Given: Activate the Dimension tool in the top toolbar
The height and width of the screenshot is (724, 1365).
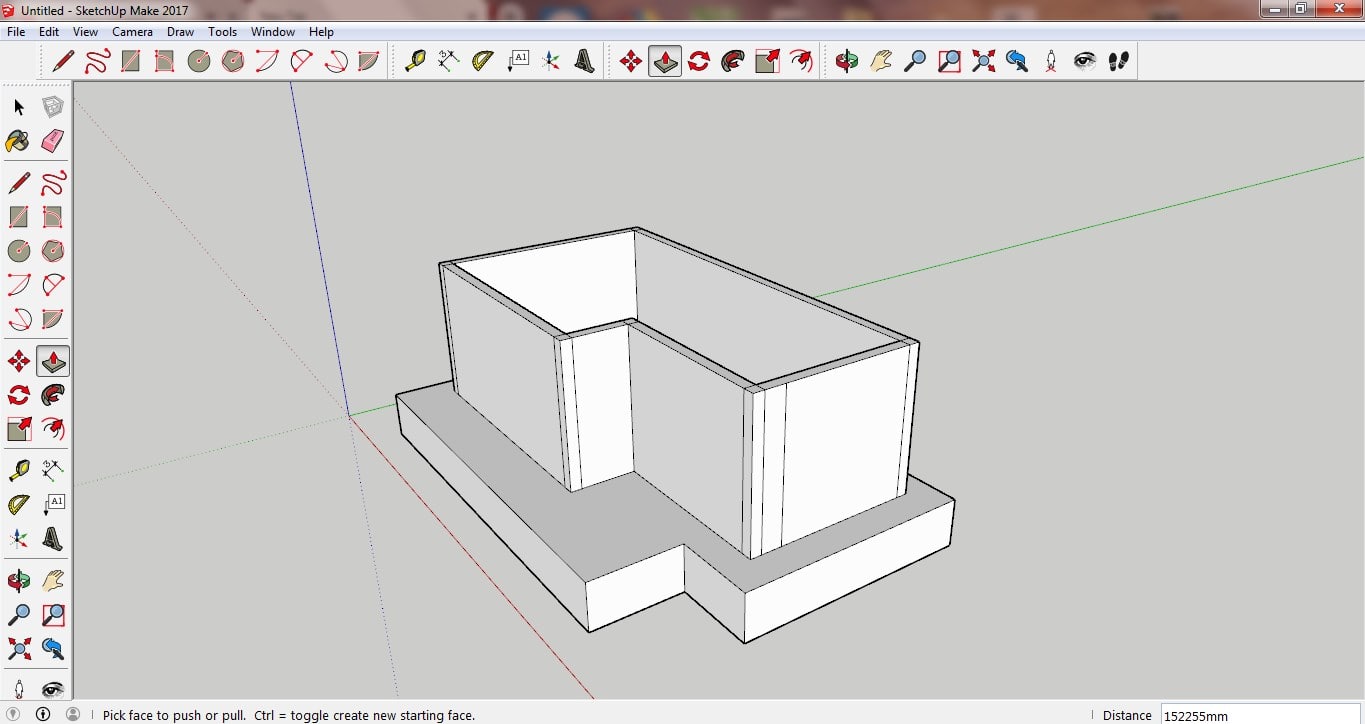Looking at the screenshot, I should pyautogui.click(x=449, y=61).
